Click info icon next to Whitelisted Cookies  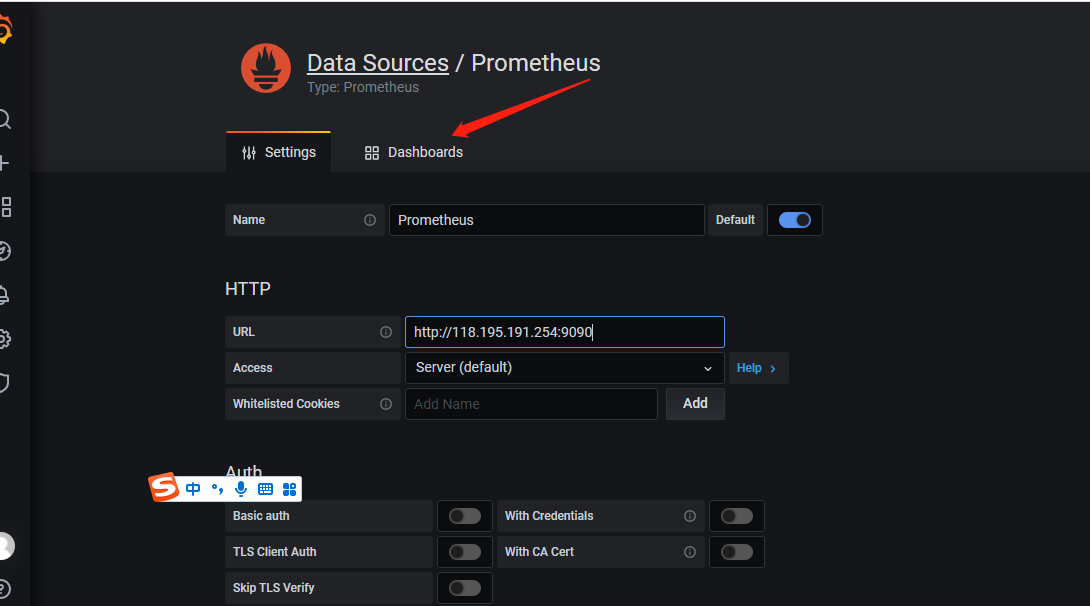(x=386, y=404)
